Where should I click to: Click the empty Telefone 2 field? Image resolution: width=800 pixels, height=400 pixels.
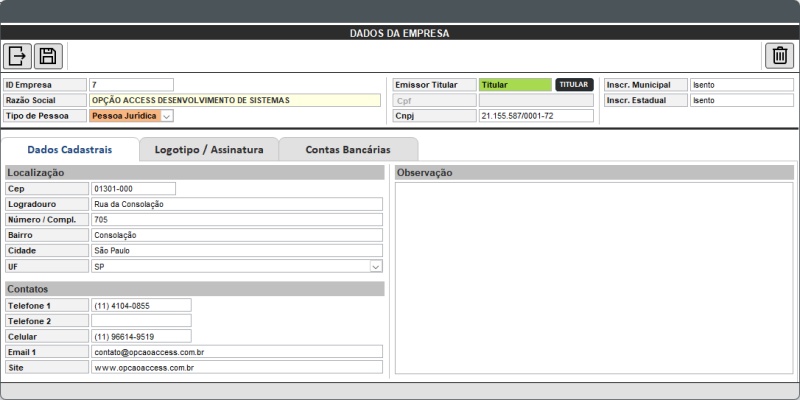(x=140, y=321)
